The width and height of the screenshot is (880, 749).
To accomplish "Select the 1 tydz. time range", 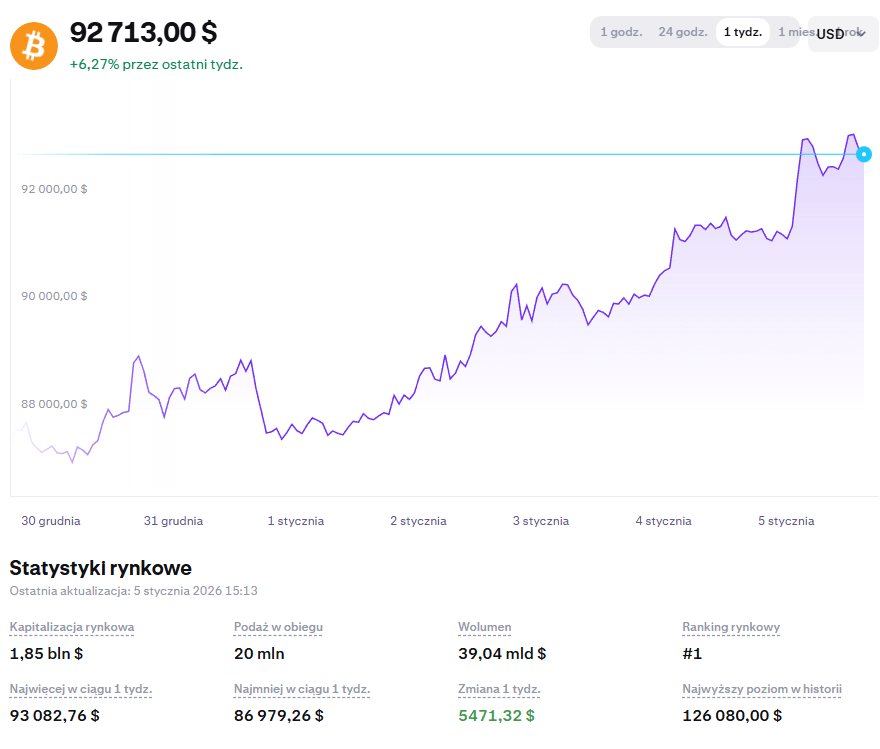I will [x=742, y=32].
